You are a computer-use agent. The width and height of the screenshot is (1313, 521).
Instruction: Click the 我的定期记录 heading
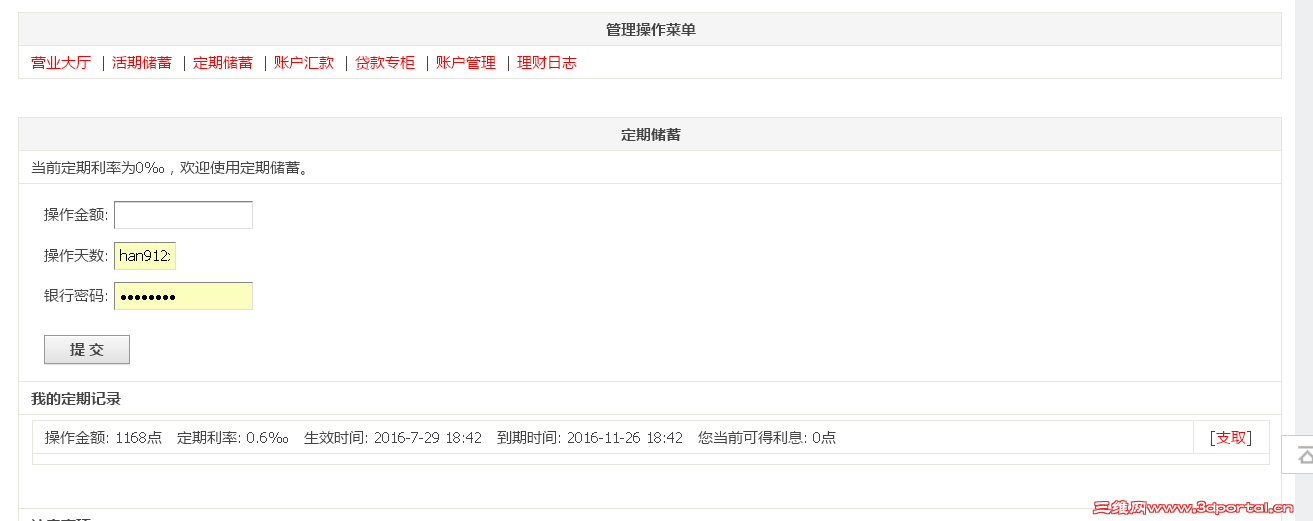click(76, 398)
